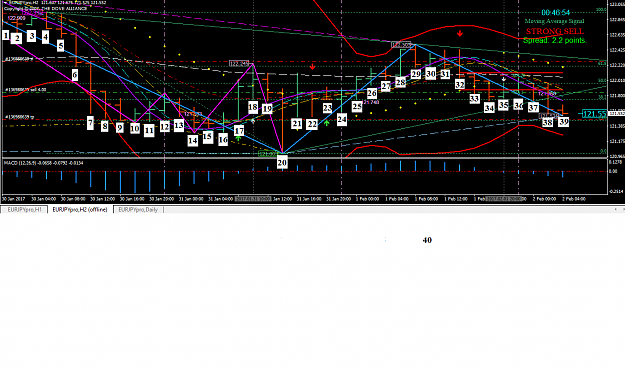
Task: Click the boxed 122.245 swing high label
Action: tap(239, 63)
